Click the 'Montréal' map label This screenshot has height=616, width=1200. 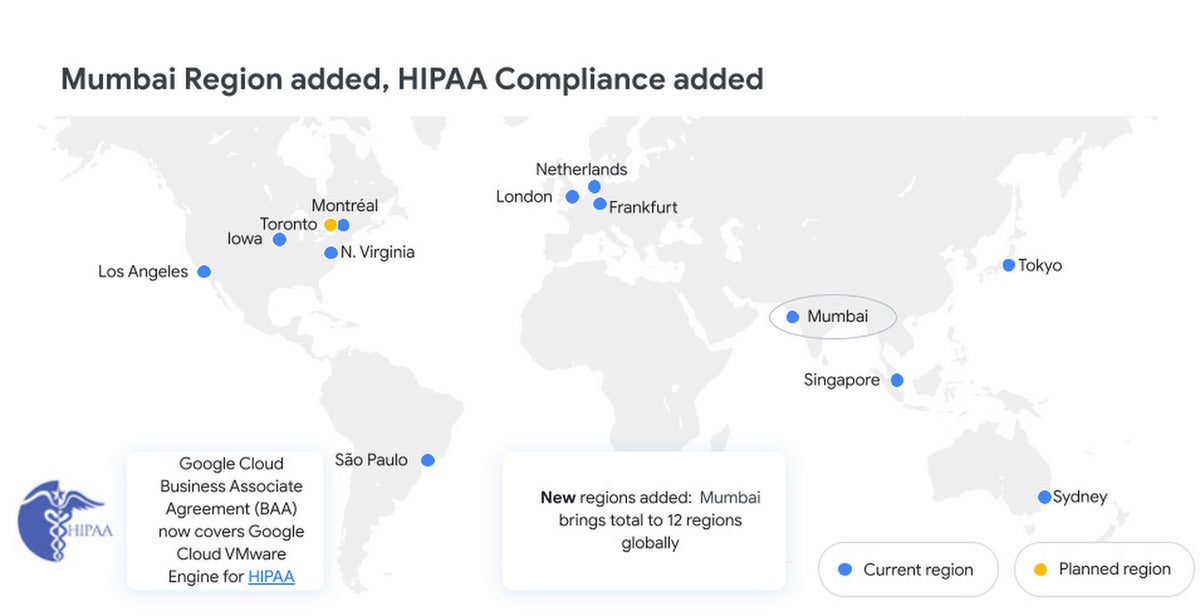click(x=345, y=205)
